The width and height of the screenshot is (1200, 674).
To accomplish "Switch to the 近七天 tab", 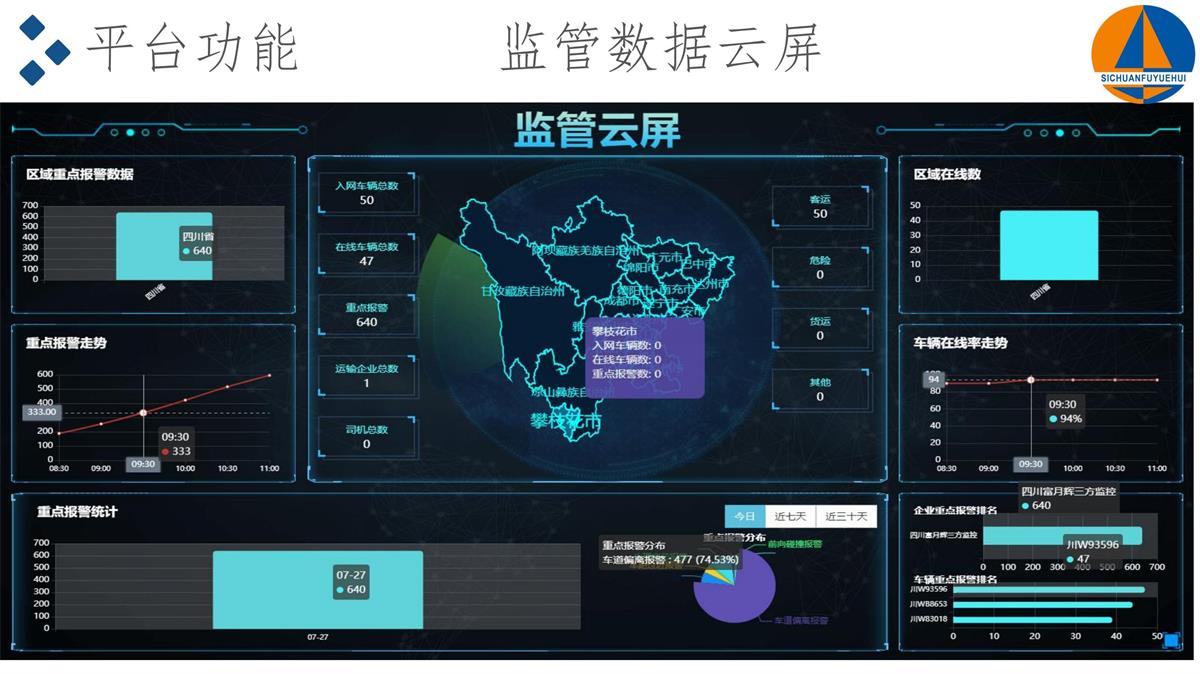I will point(790,516).
